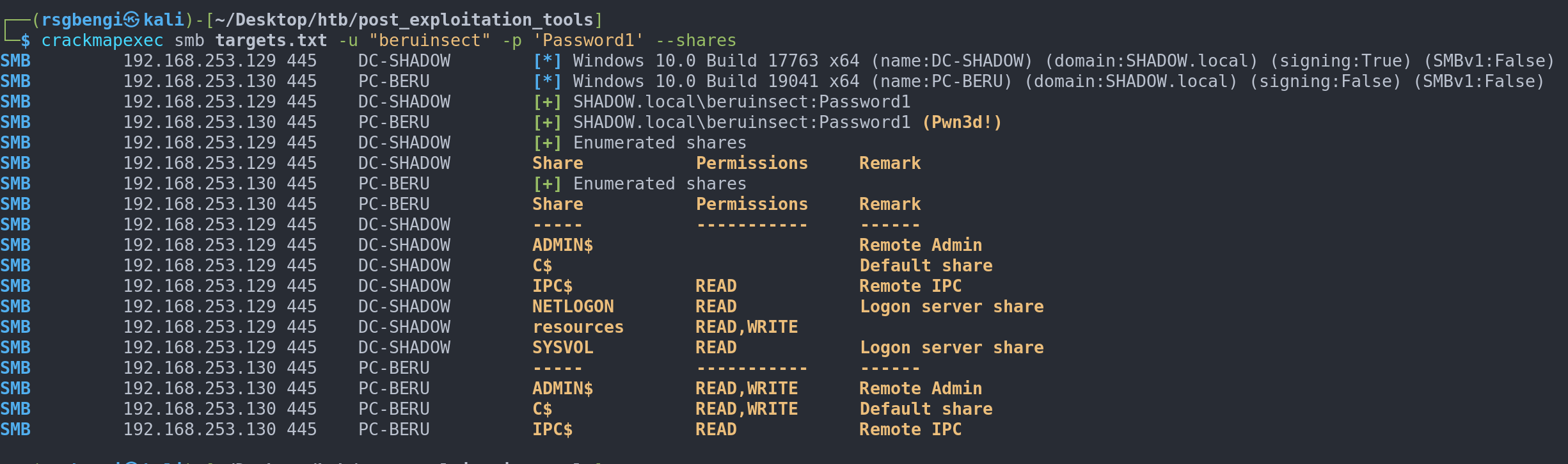Click the crackmapexec command word
Screen dimensions: 1568x464
102,40
